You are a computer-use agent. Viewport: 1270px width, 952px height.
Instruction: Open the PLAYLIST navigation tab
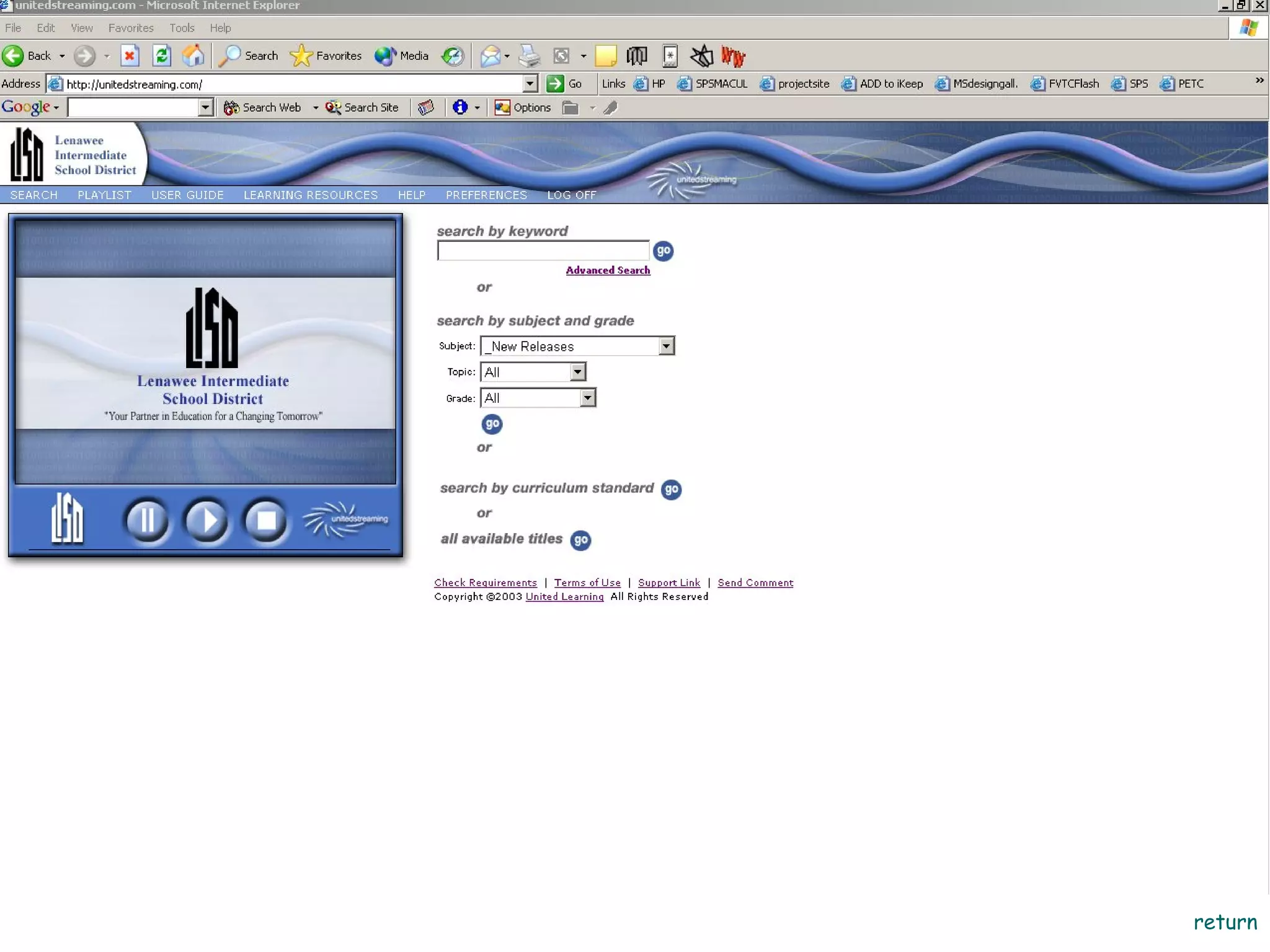pyautogui.click(x=104, y=195)
